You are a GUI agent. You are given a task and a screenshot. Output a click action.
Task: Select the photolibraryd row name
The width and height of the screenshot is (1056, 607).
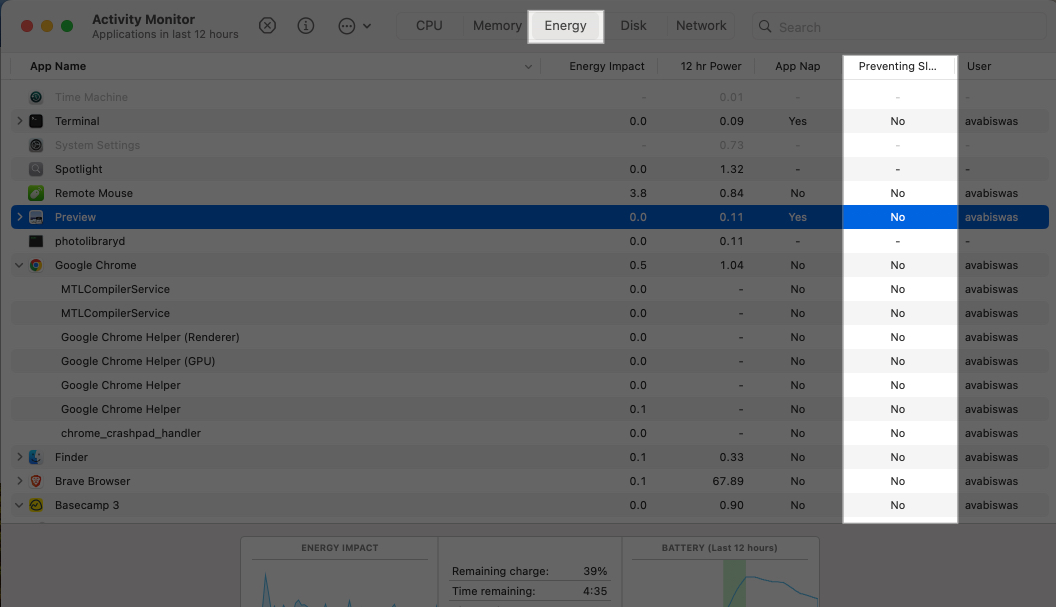pyautogui.click(x=90, y=241)
